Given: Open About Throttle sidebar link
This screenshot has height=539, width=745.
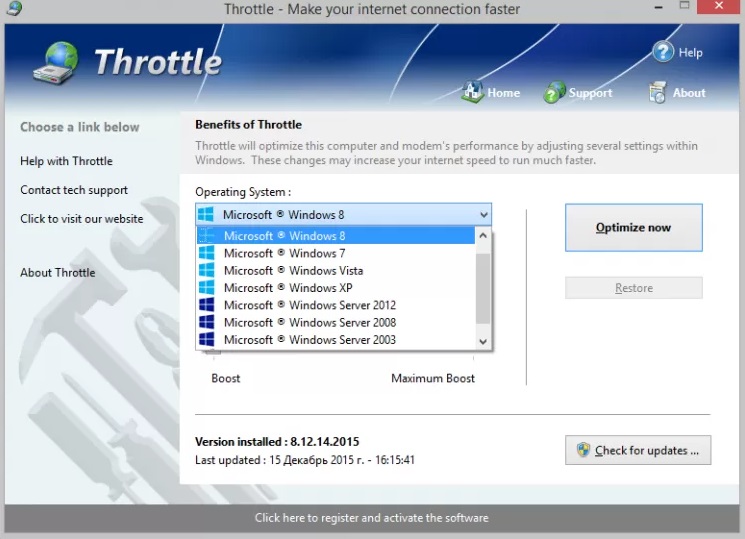Looking at the screenshot, I should [58, 273].
